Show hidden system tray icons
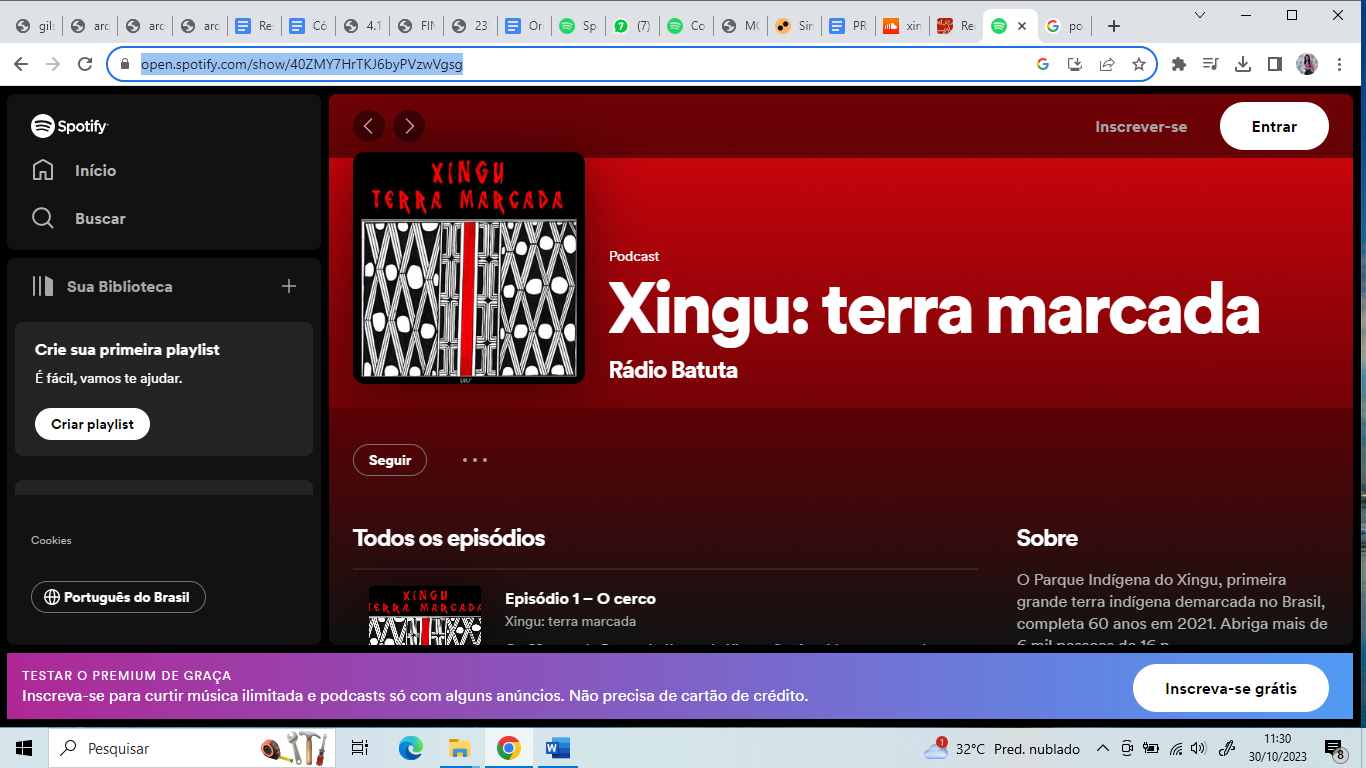 tap(1103, 748)
